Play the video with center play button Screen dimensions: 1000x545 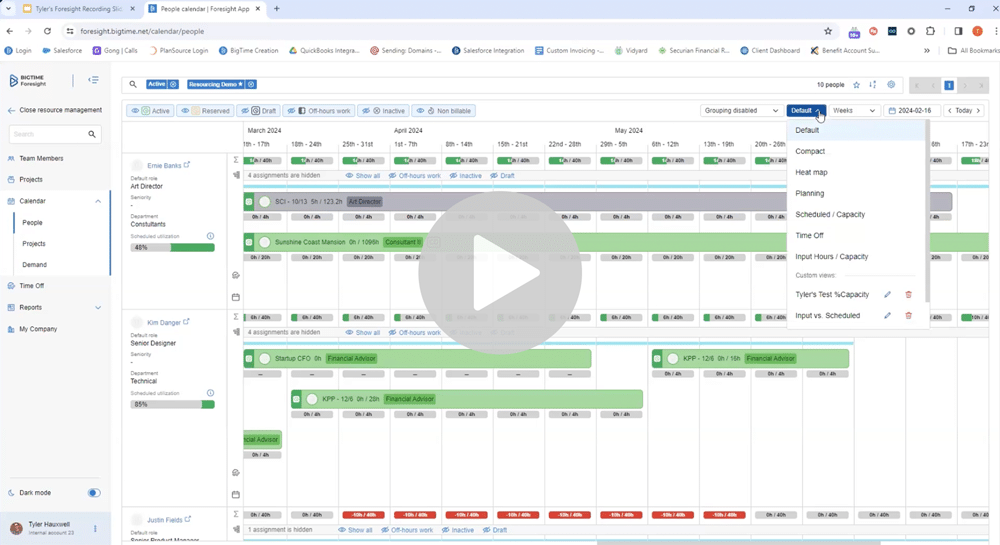[500, 273]
